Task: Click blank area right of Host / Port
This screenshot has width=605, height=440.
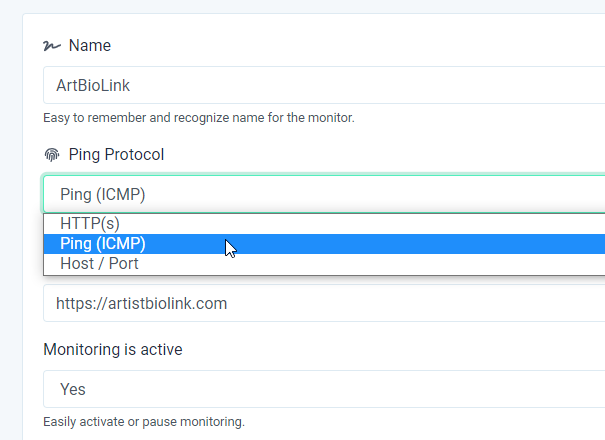Action: pos(370,264)
